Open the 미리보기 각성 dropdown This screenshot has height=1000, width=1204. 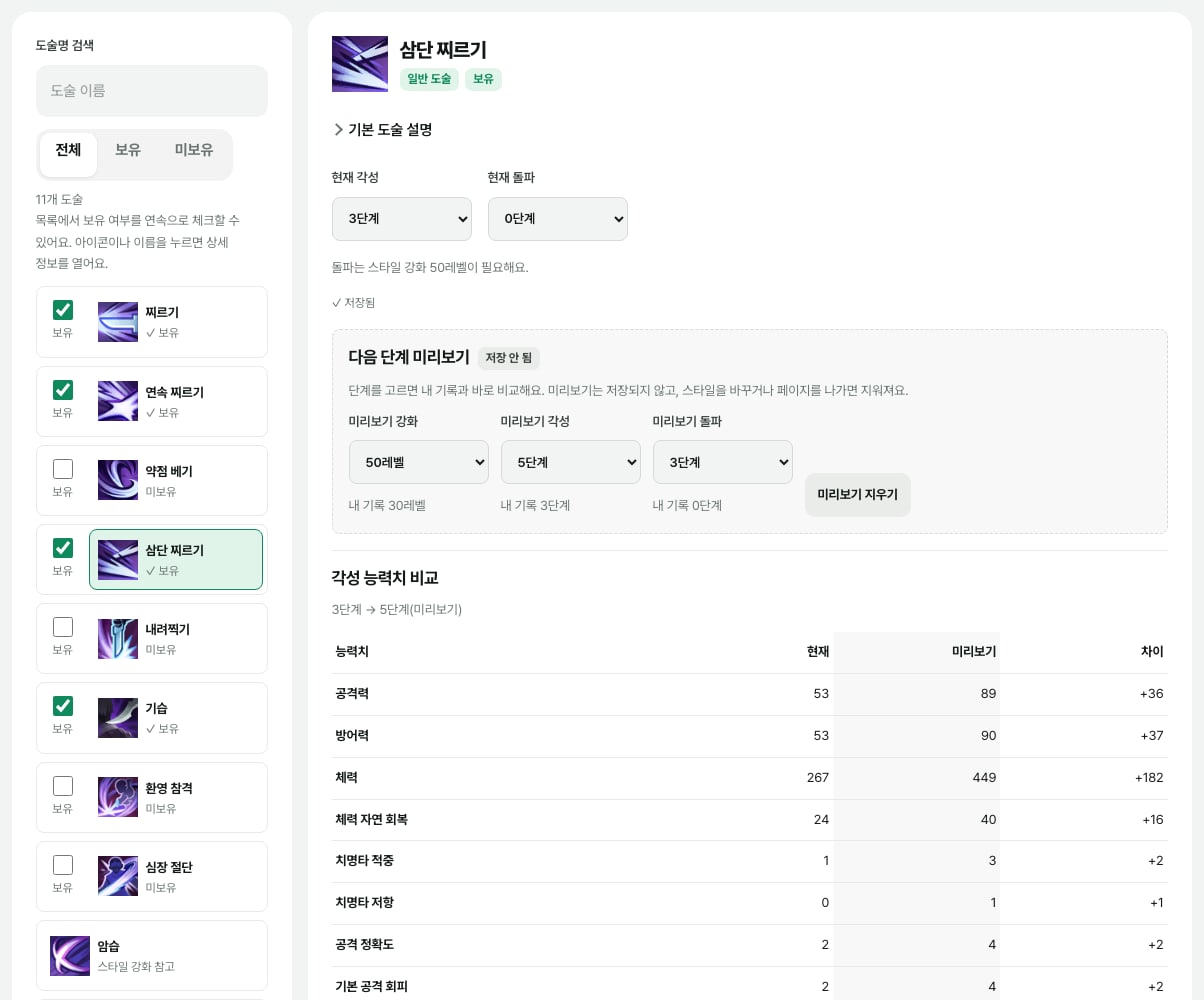click(571, 462)
